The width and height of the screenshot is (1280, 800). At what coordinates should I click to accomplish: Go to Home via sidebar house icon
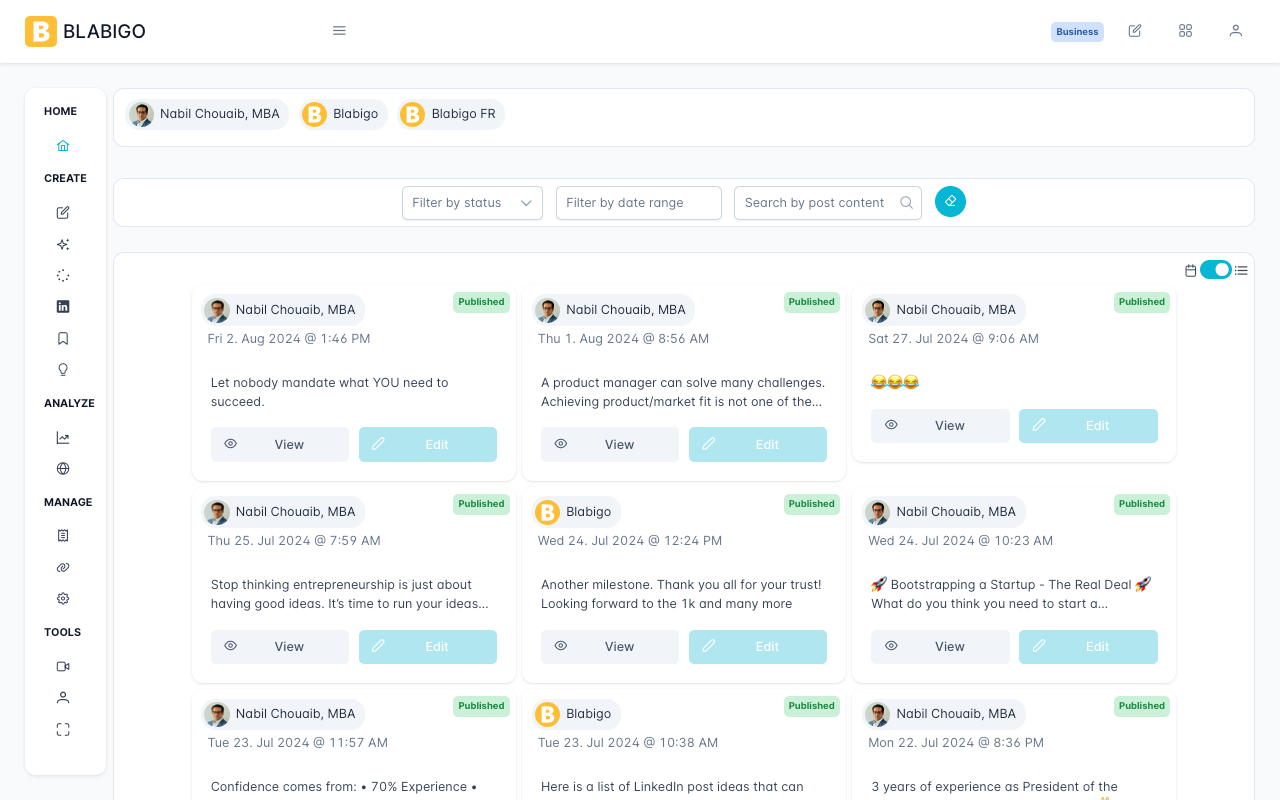pos(63,146)
